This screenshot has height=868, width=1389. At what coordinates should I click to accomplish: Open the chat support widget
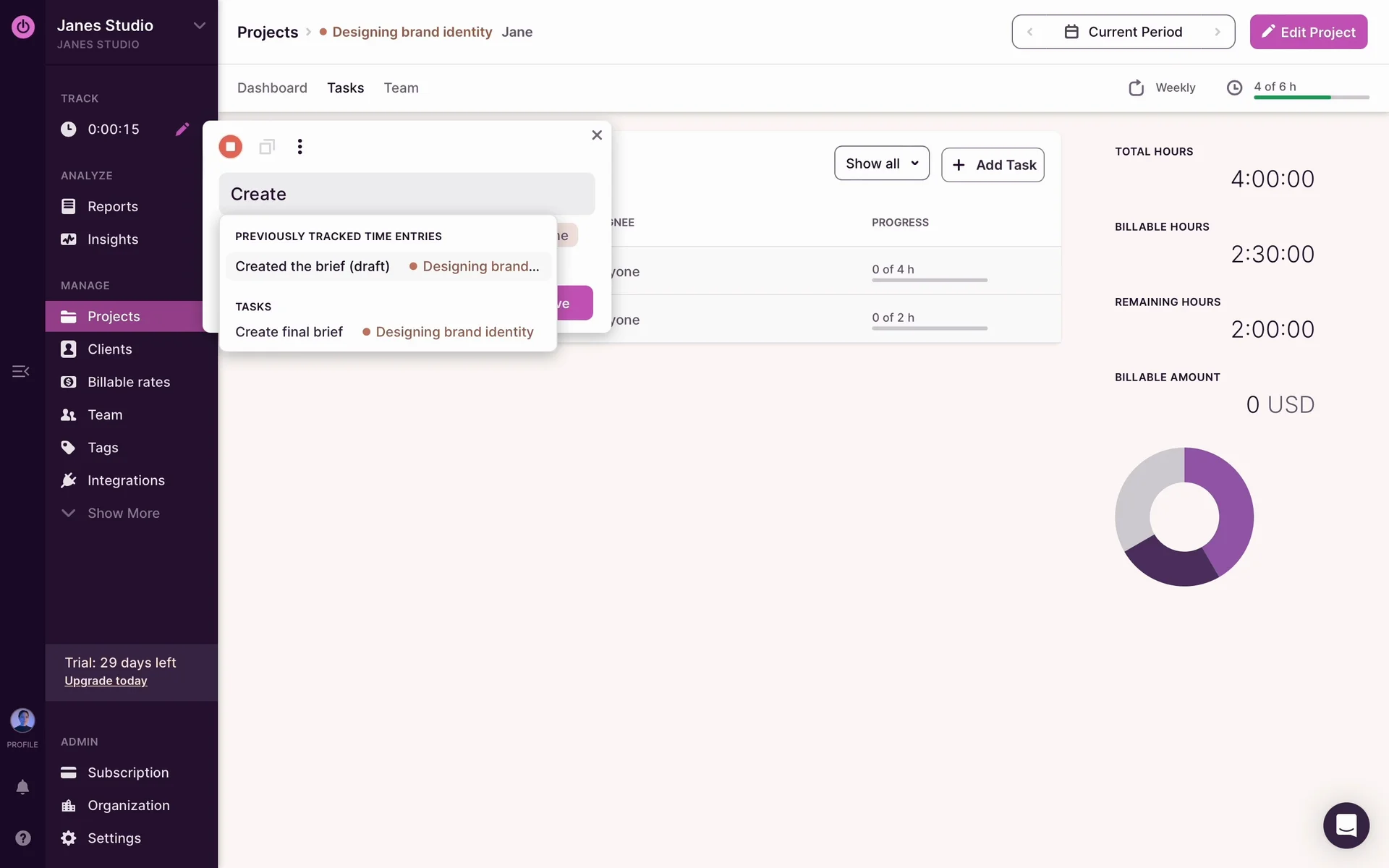click(x=1346, y=825)
